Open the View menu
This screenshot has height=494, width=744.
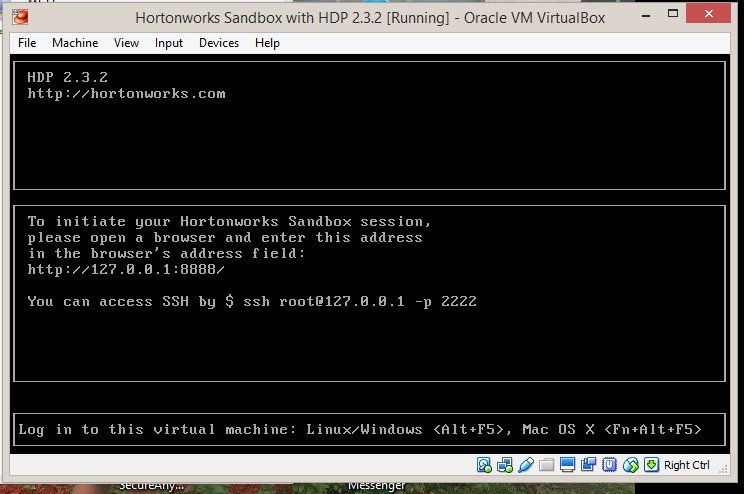126,43
